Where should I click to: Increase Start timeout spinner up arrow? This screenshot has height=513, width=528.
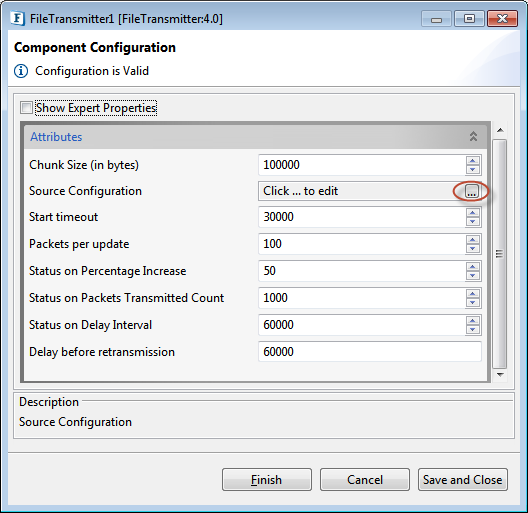point(473,213)
